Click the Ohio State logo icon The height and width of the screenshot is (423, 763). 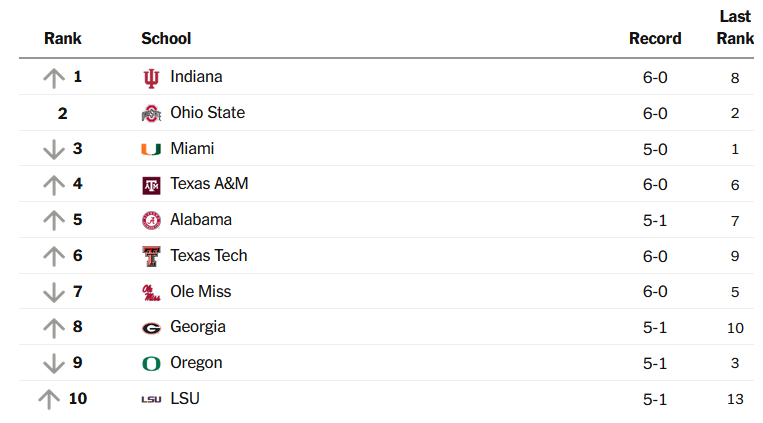[151, 113]
